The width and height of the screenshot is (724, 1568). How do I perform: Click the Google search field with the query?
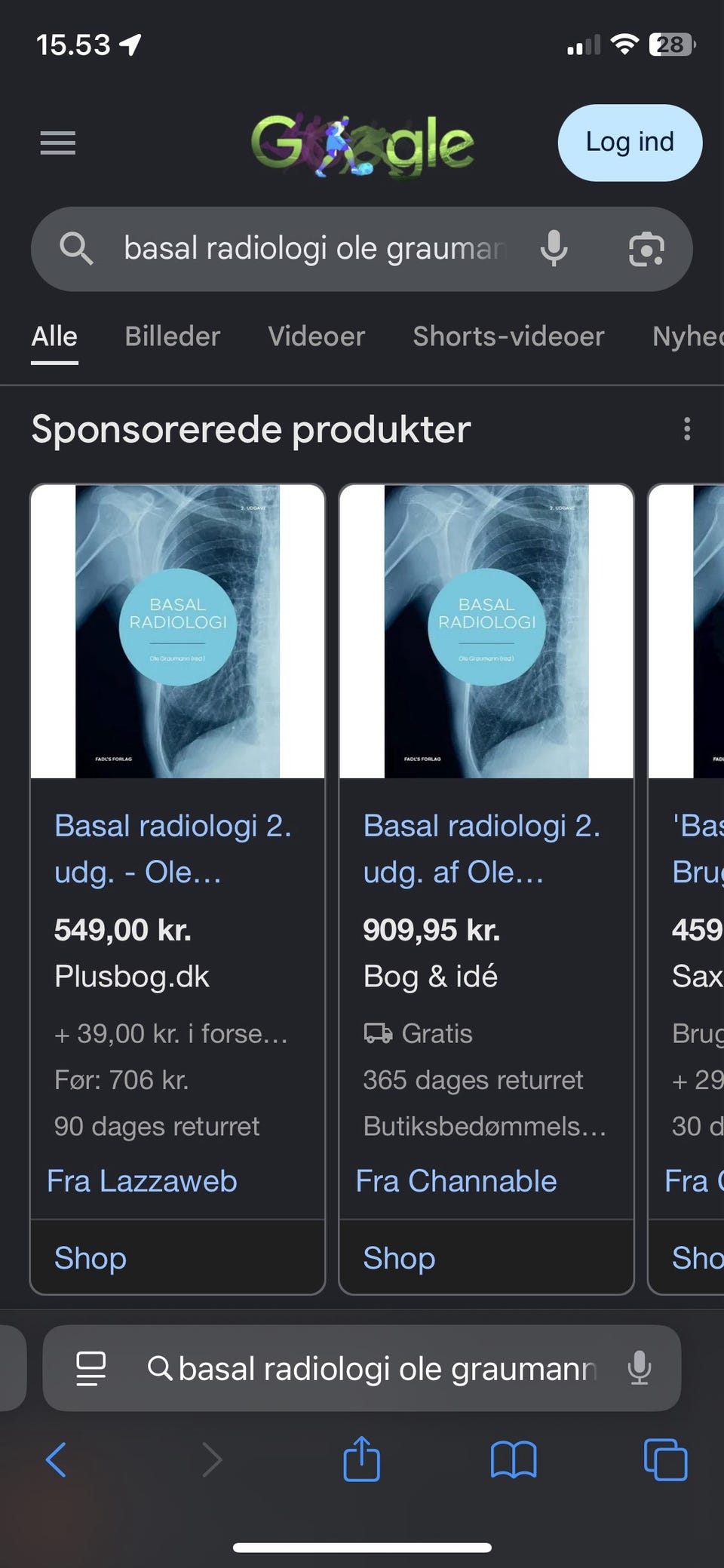click(x=361, y=249)
